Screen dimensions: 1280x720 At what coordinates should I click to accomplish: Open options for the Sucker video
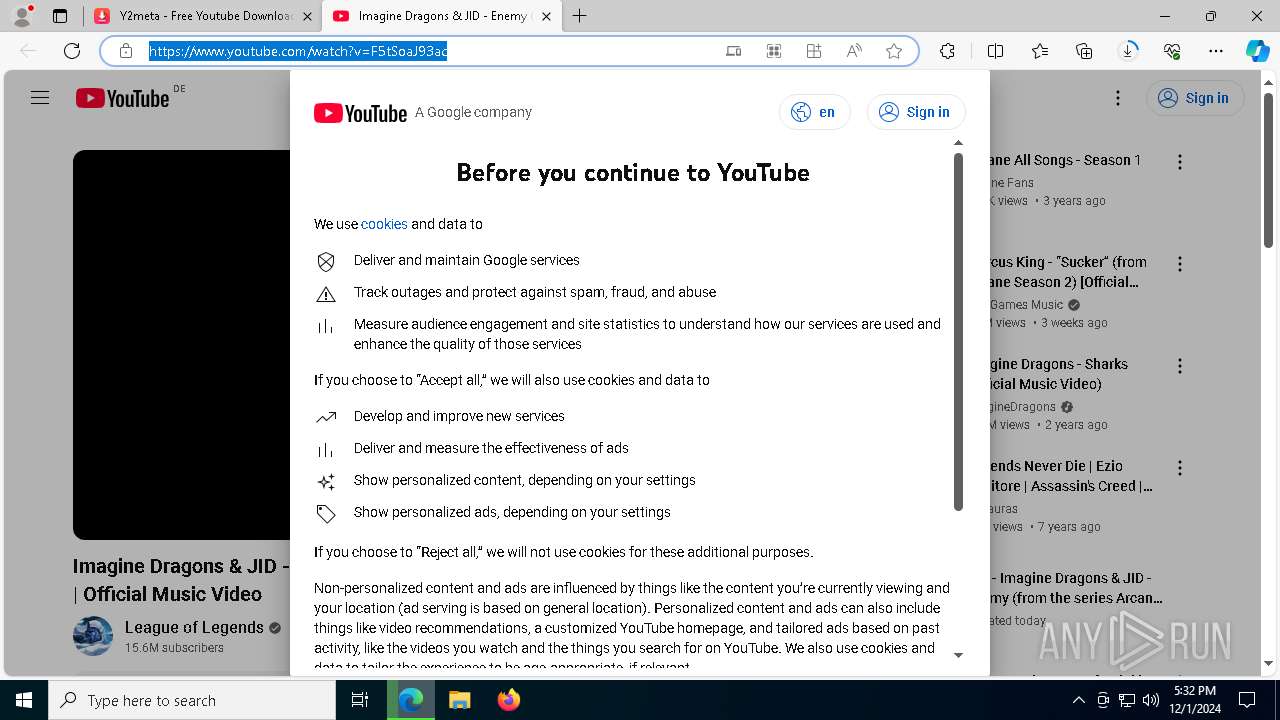click(1180, 264)
